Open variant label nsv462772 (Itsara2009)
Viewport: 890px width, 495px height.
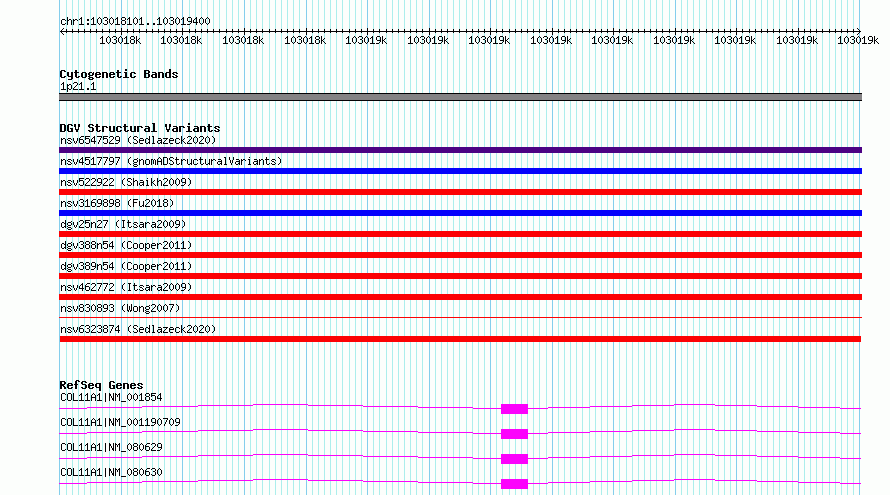(x=126, y=287)
